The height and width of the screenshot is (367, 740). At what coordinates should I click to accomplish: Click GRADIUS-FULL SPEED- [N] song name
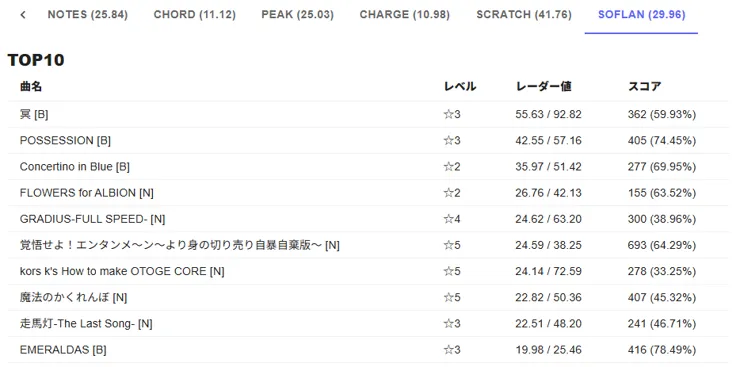coord(92,219)
